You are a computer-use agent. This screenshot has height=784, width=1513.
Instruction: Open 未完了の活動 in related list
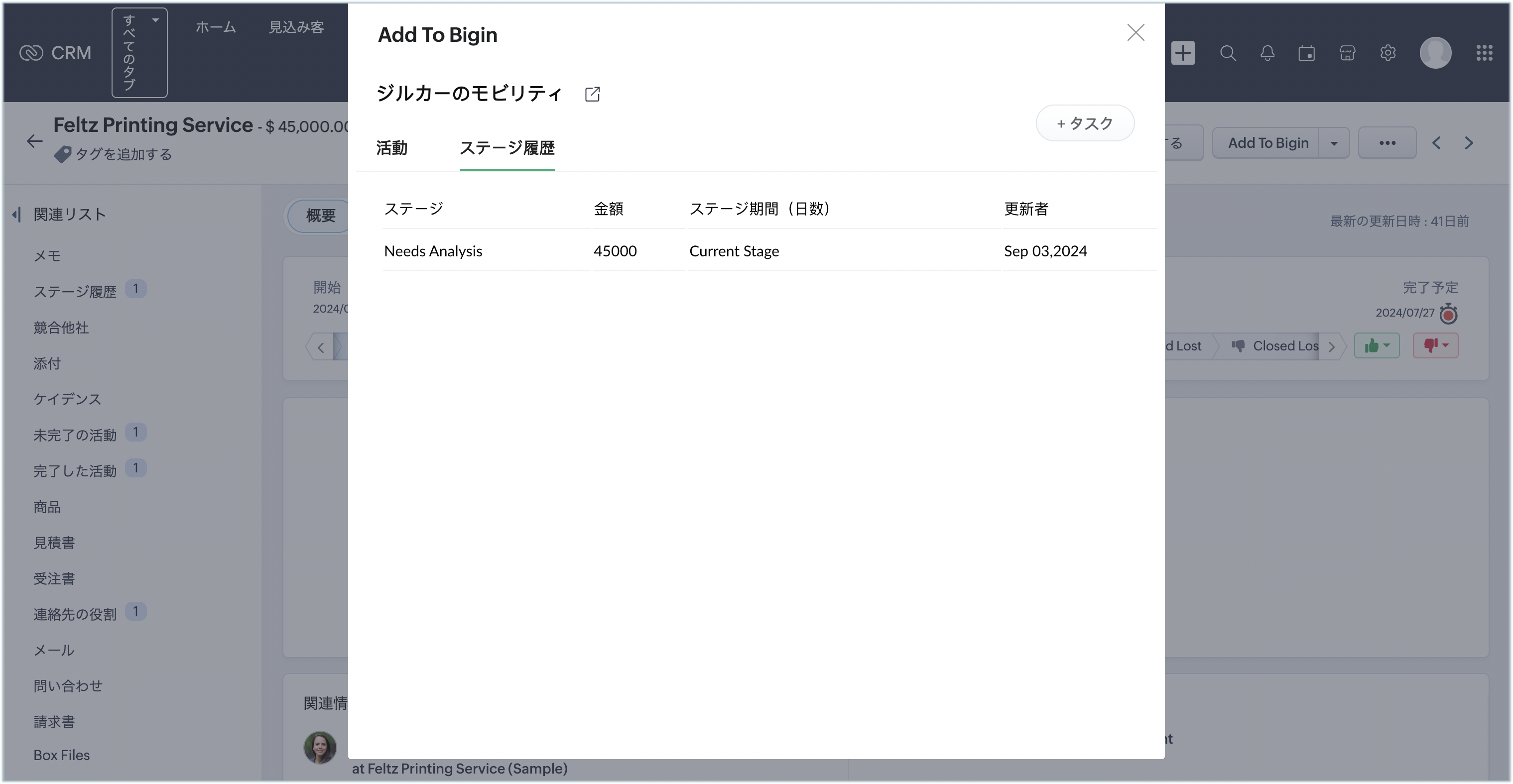(x=75, y=435)
